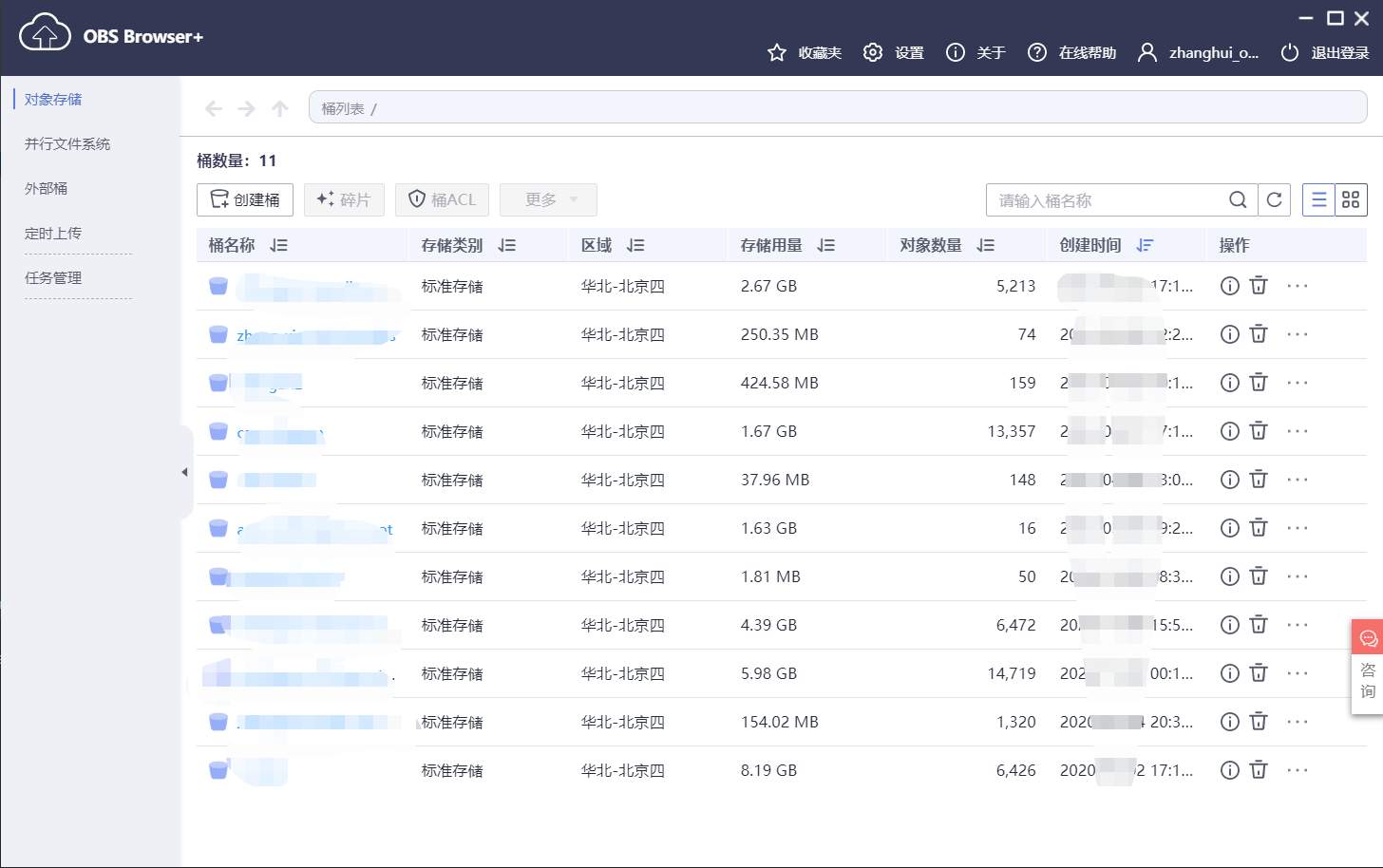This screenshot has height=868, width=1383.
Task: Click the 碎片 fragments button
Action: [344, 199]
